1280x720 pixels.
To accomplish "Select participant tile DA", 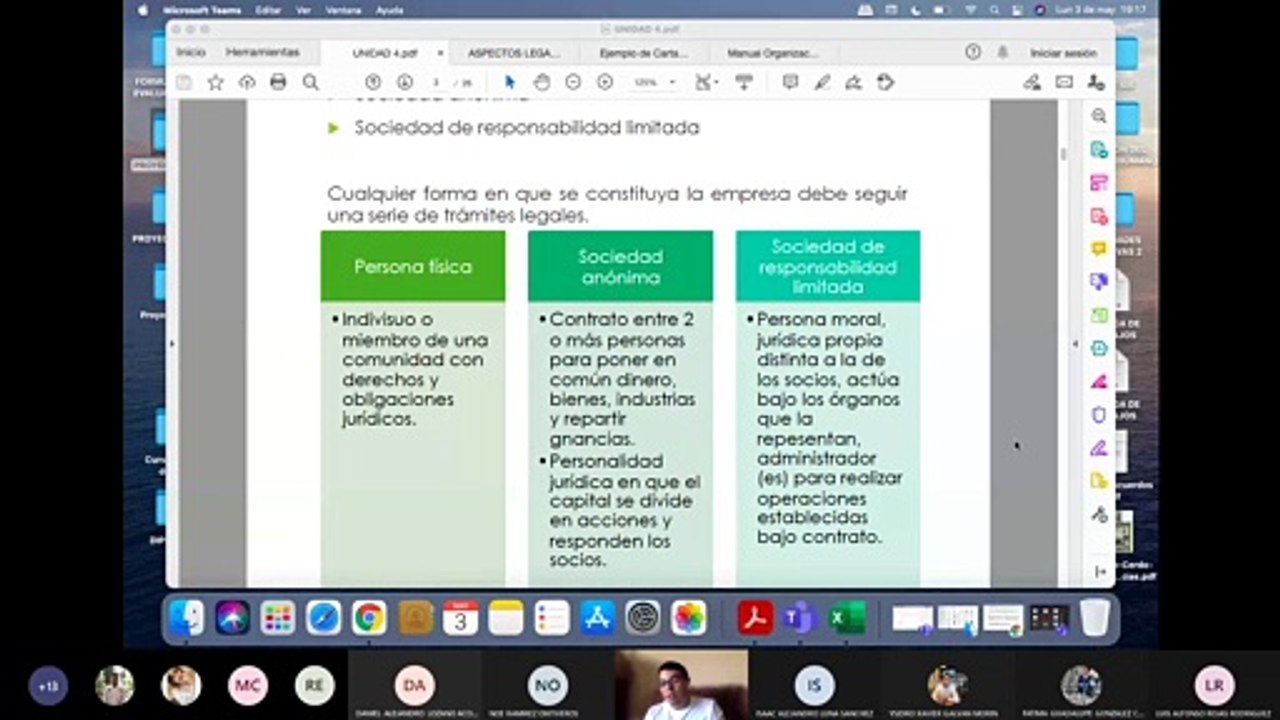I will [x=414, y=686].
